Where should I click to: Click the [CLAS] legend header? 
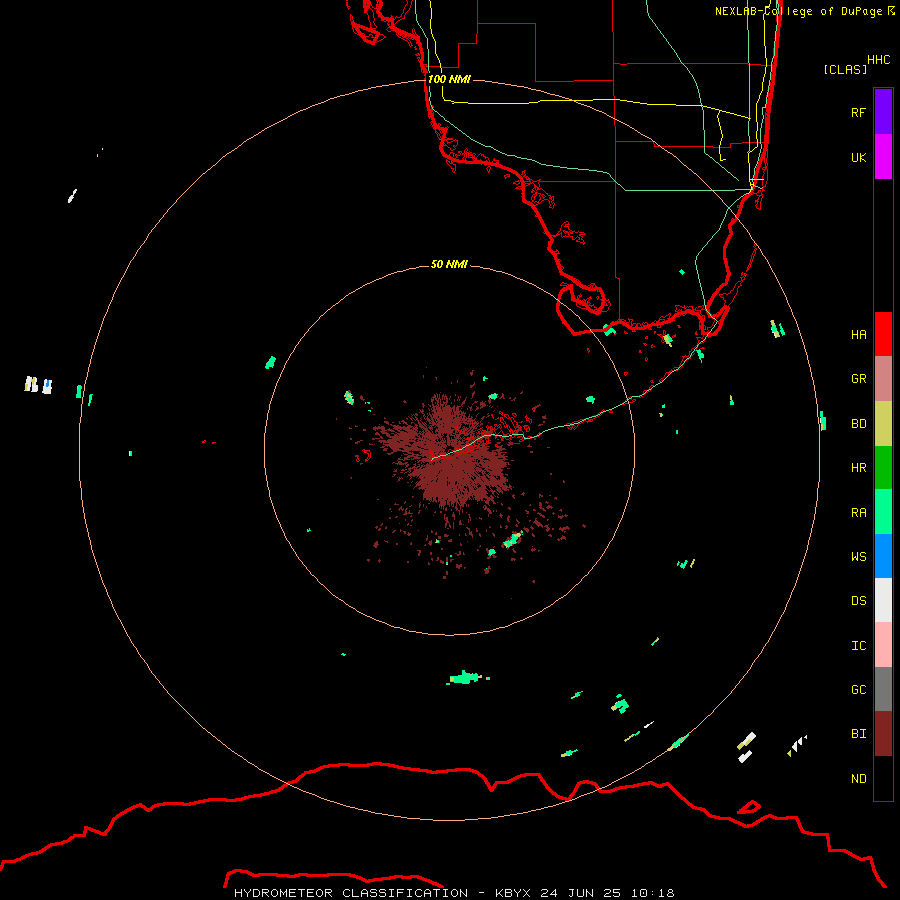click(845, 69)
